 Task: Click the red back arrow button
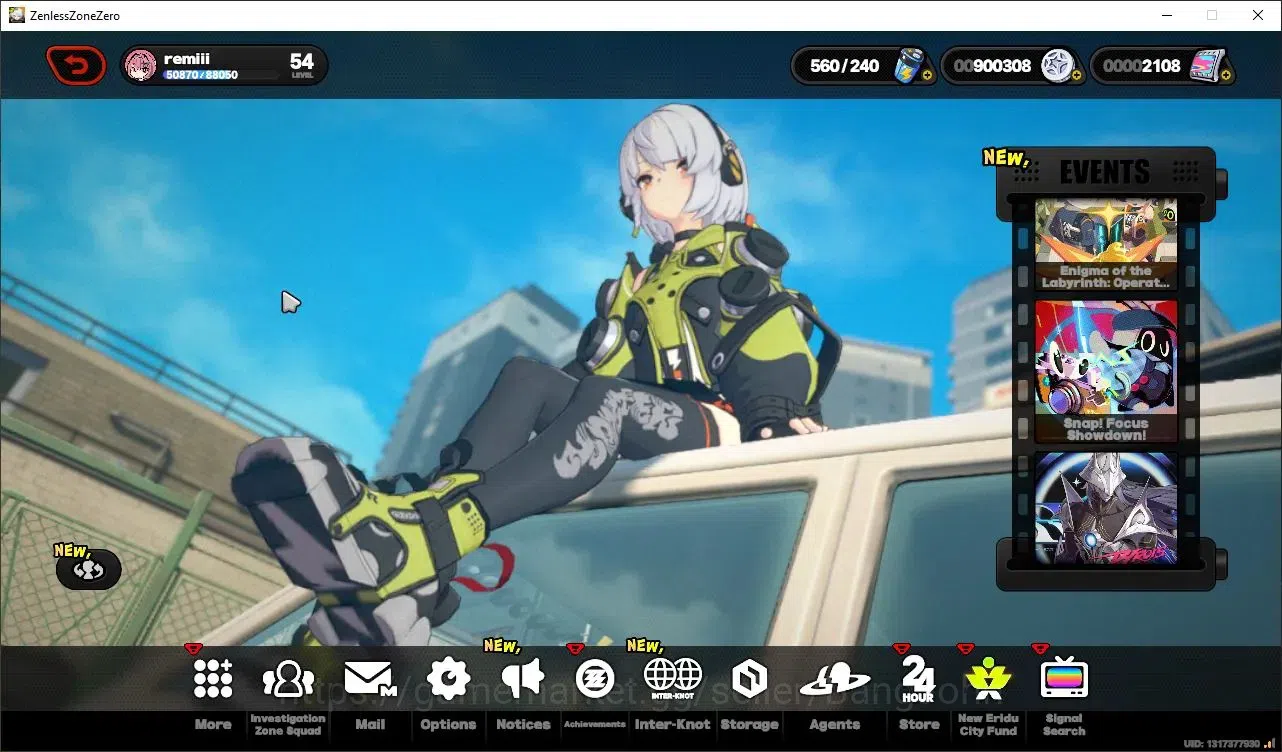[76, 66]
